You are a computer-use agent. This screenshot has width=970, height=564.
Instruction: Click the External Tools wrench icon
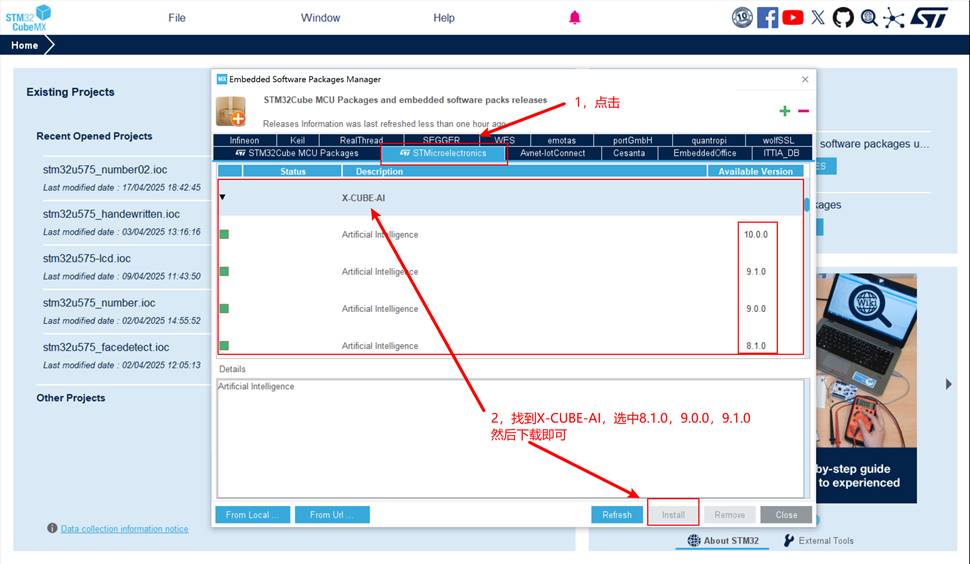point(789,540)
